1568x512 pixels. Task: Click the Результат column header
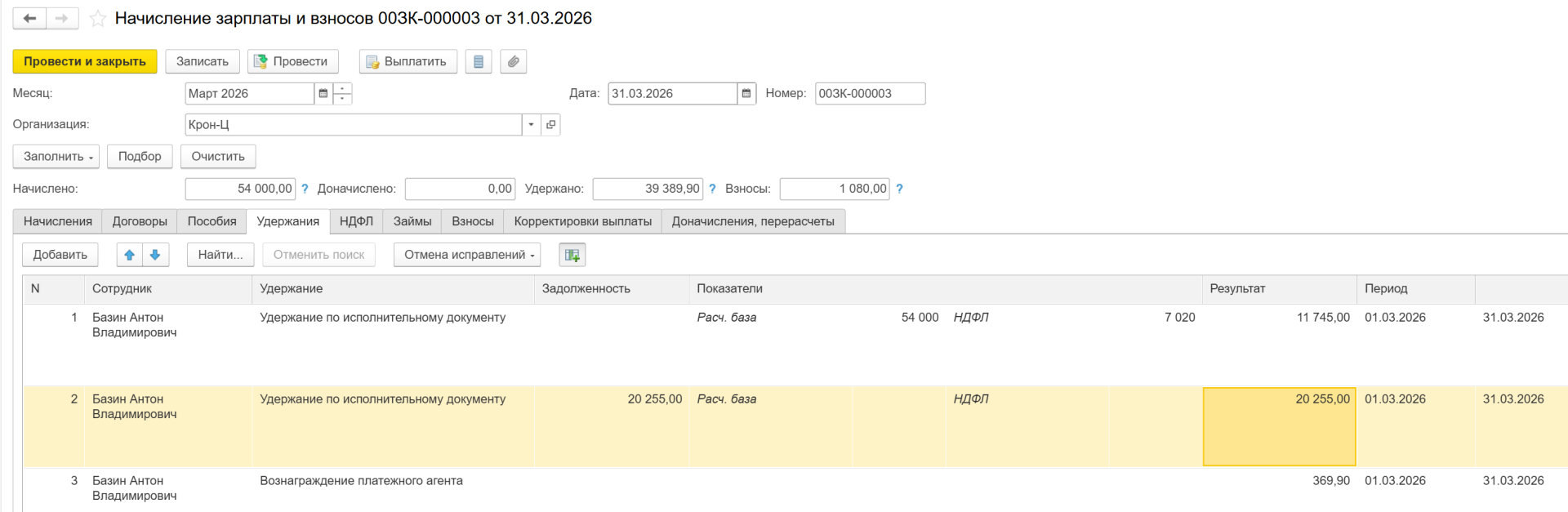(x=1280, y=289)
